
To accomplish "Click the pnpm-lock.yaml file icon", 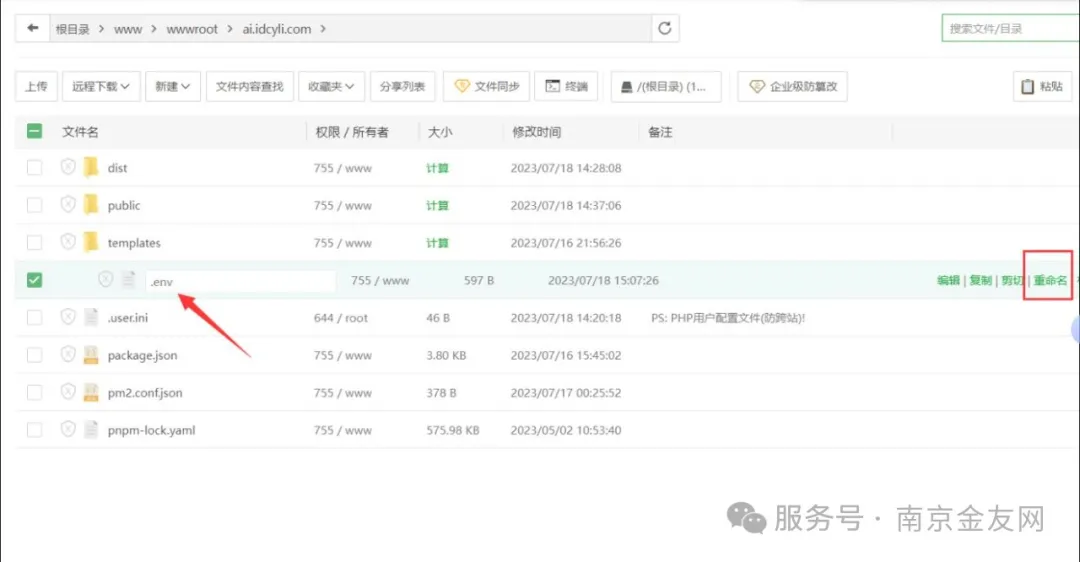I will (x=91, y=430).
